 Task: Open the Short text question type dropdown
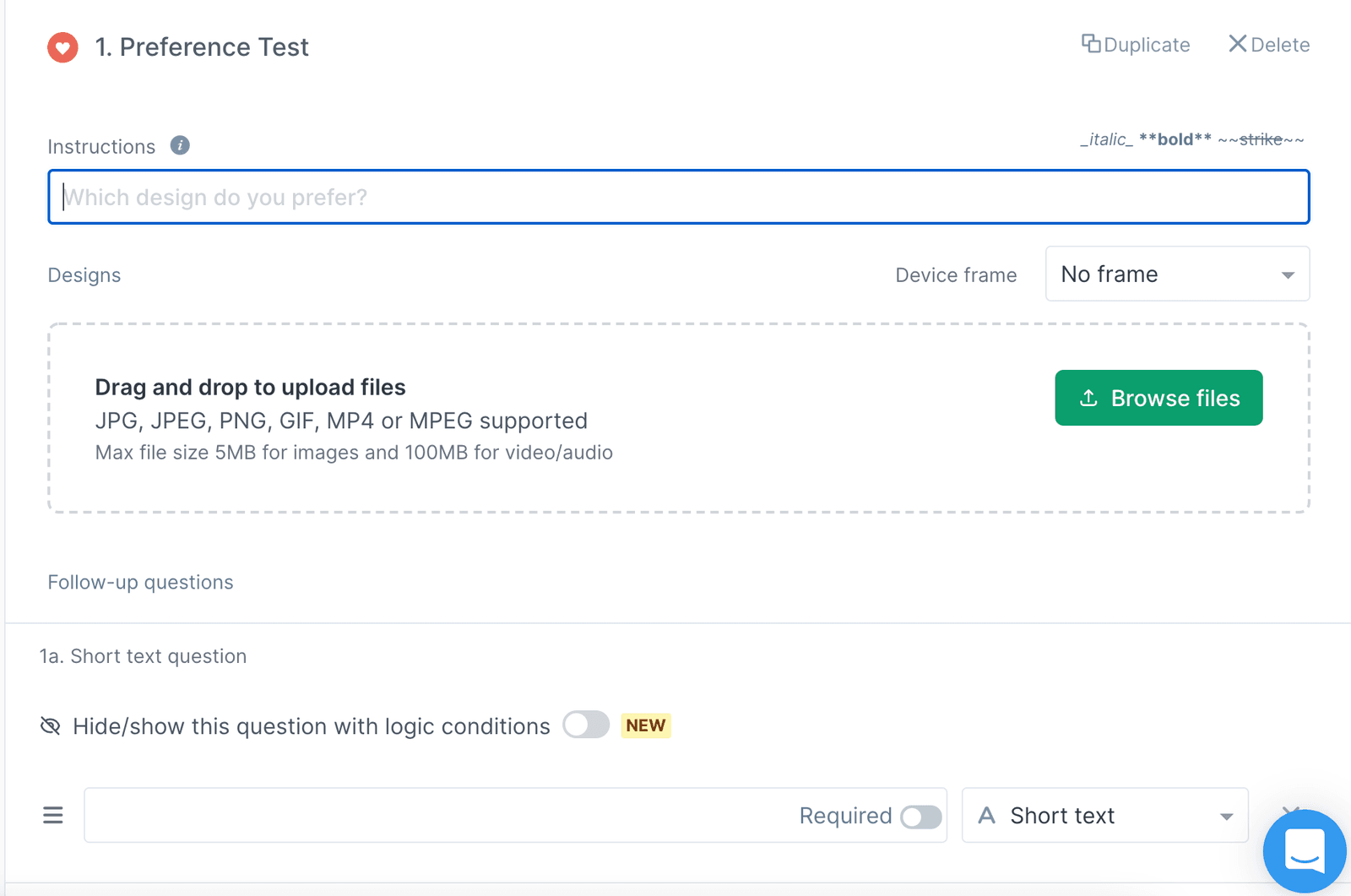[1104, 815]
